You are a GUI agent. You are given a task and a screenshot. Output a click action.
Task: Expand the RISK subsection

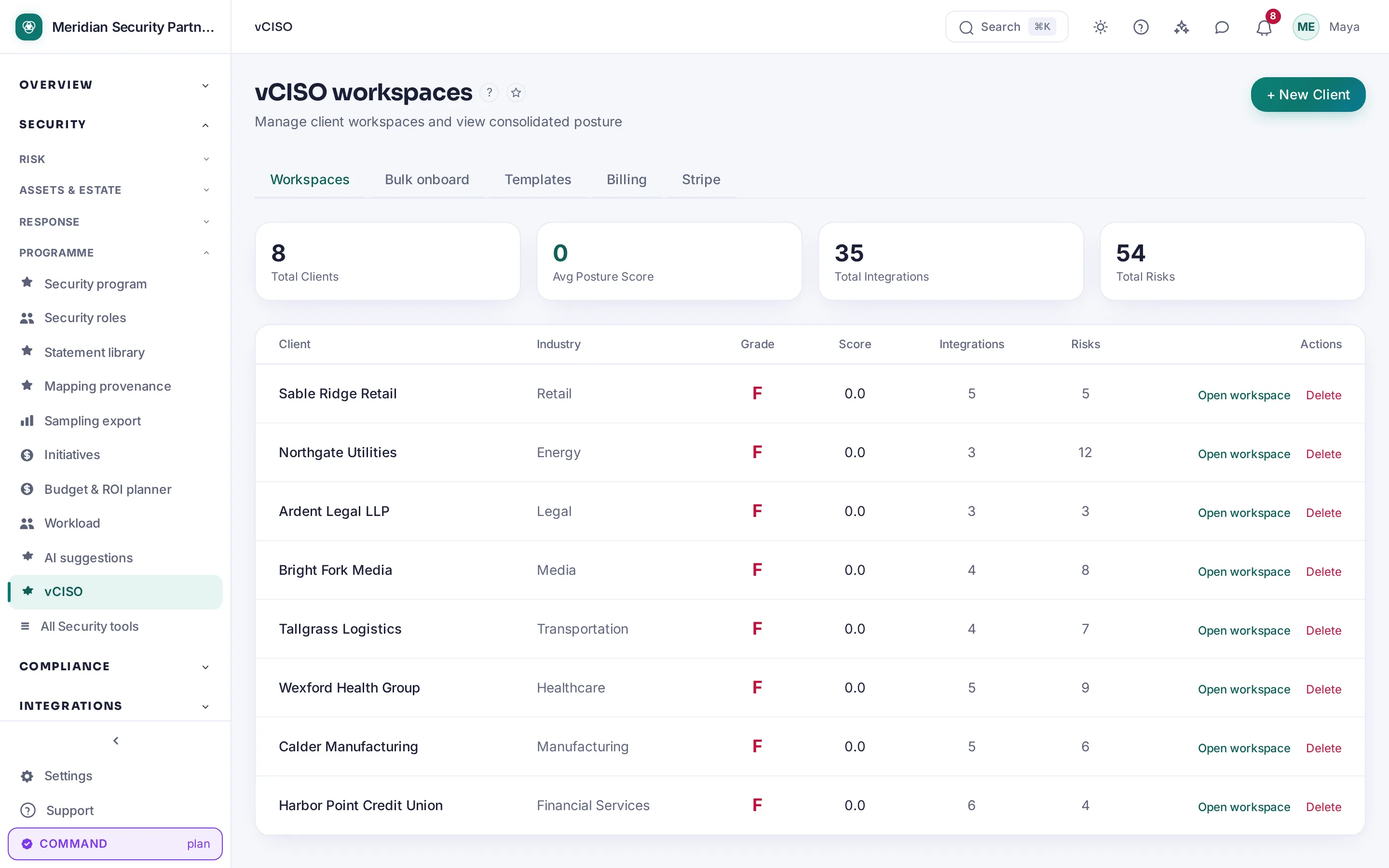115,159
